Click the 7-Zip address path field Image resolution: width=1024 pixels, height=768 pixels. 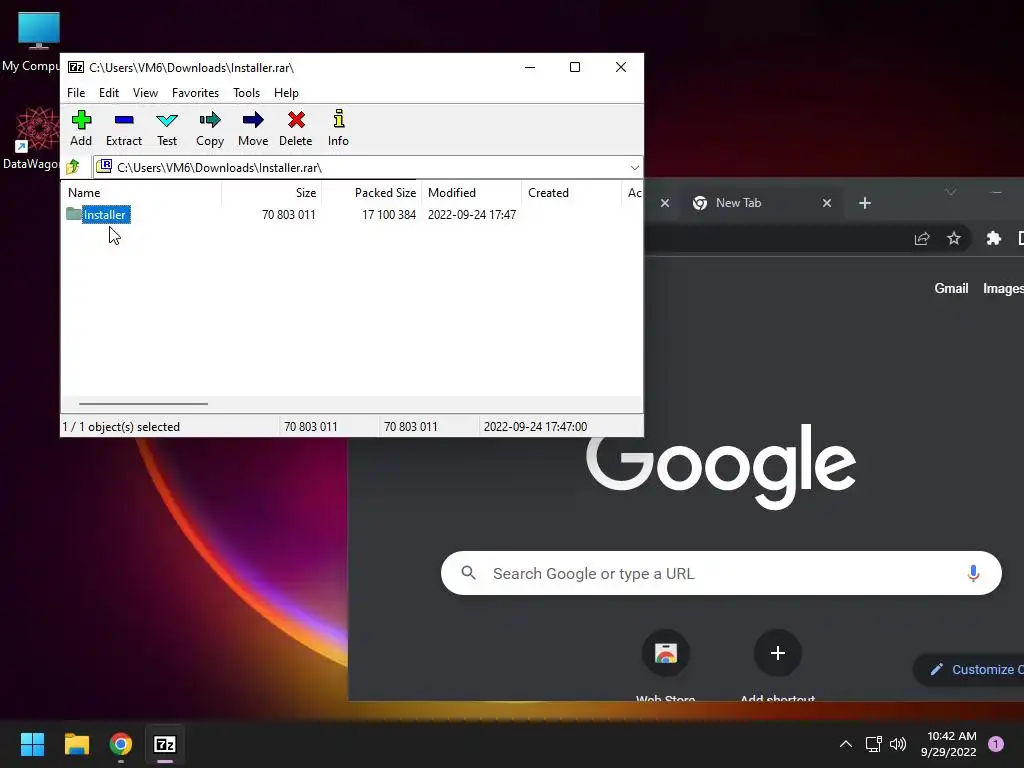[367, 168]
